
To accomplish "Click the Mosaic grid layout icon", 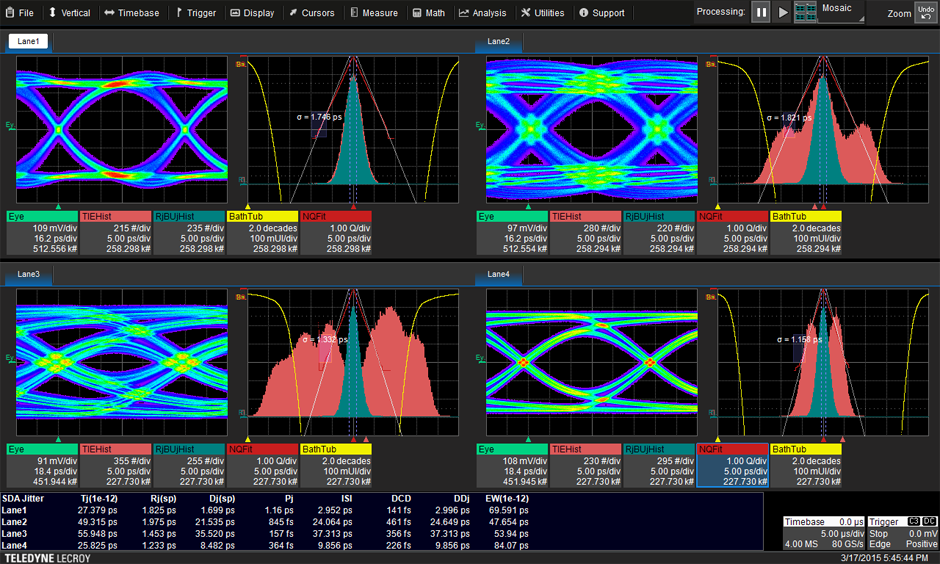I will 805,12.
